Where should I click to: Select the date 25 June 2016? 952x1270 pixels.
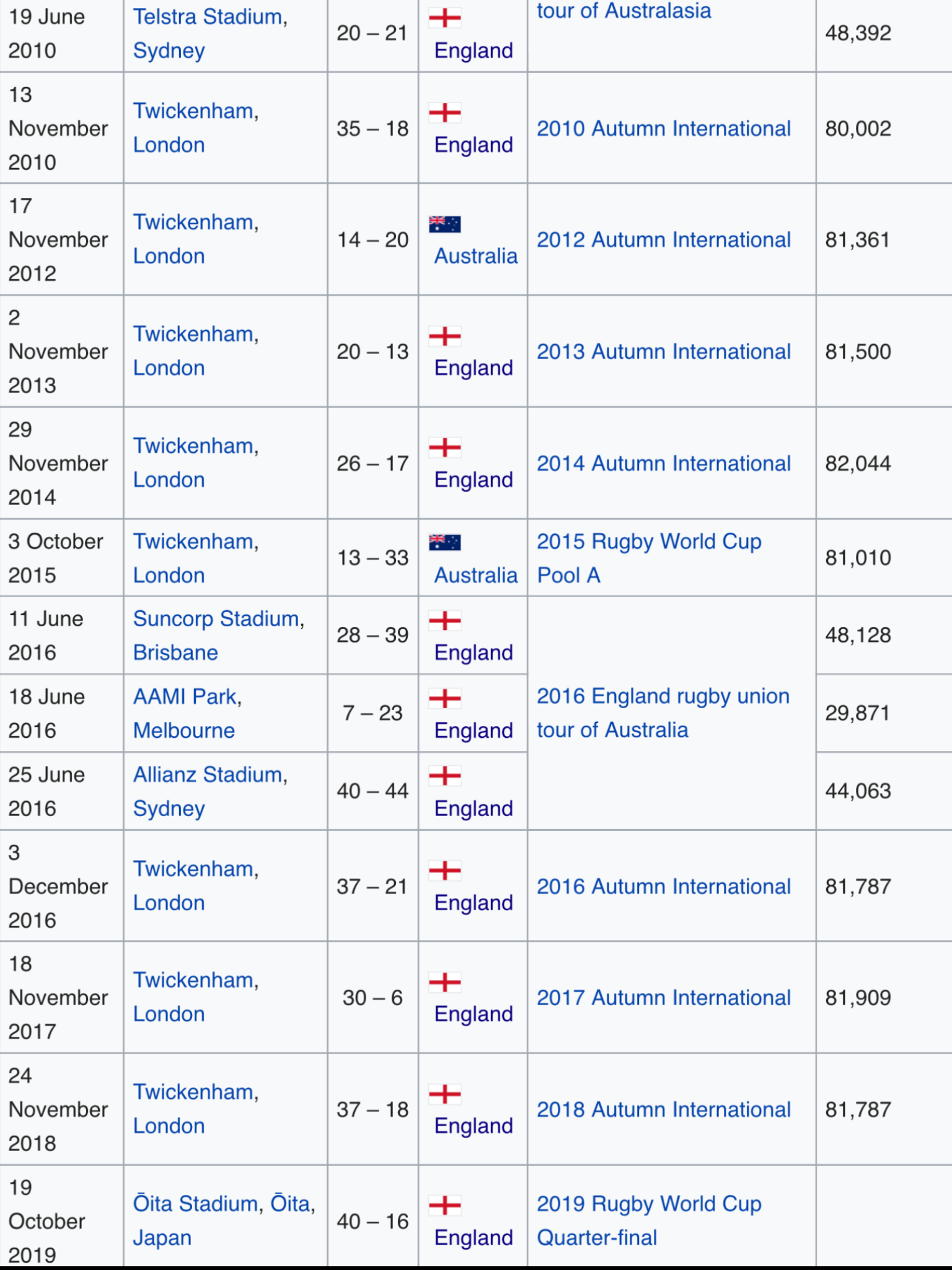46,791
